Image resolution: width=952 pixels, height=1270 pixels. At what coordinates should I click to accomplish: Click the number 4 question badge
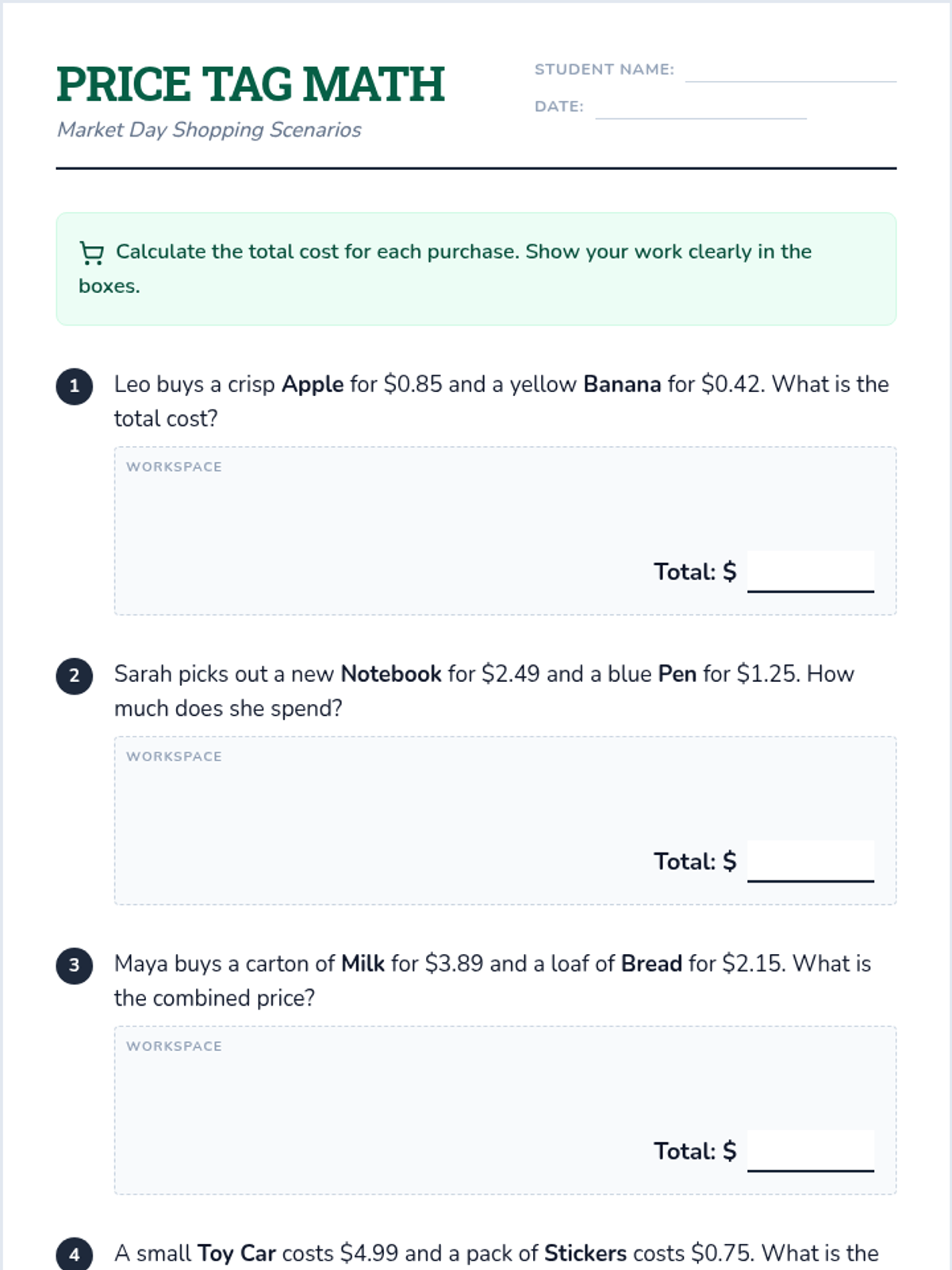pyautogui.click(x=75, y=1254)
